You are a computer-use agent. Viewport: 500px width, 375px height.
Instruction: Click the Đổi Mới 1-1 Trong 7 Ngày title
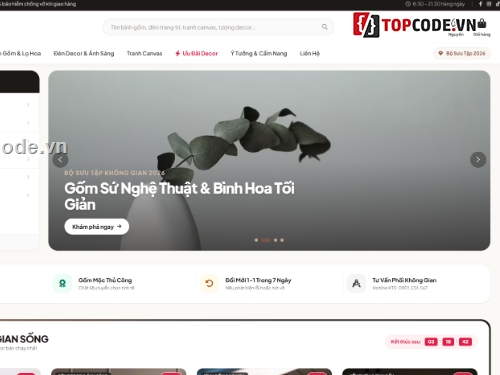pos(258,280)
